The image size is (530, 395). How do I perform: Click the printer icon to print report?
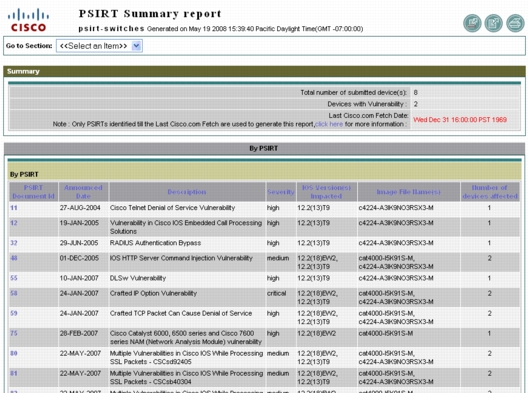(x=515, y=23)
